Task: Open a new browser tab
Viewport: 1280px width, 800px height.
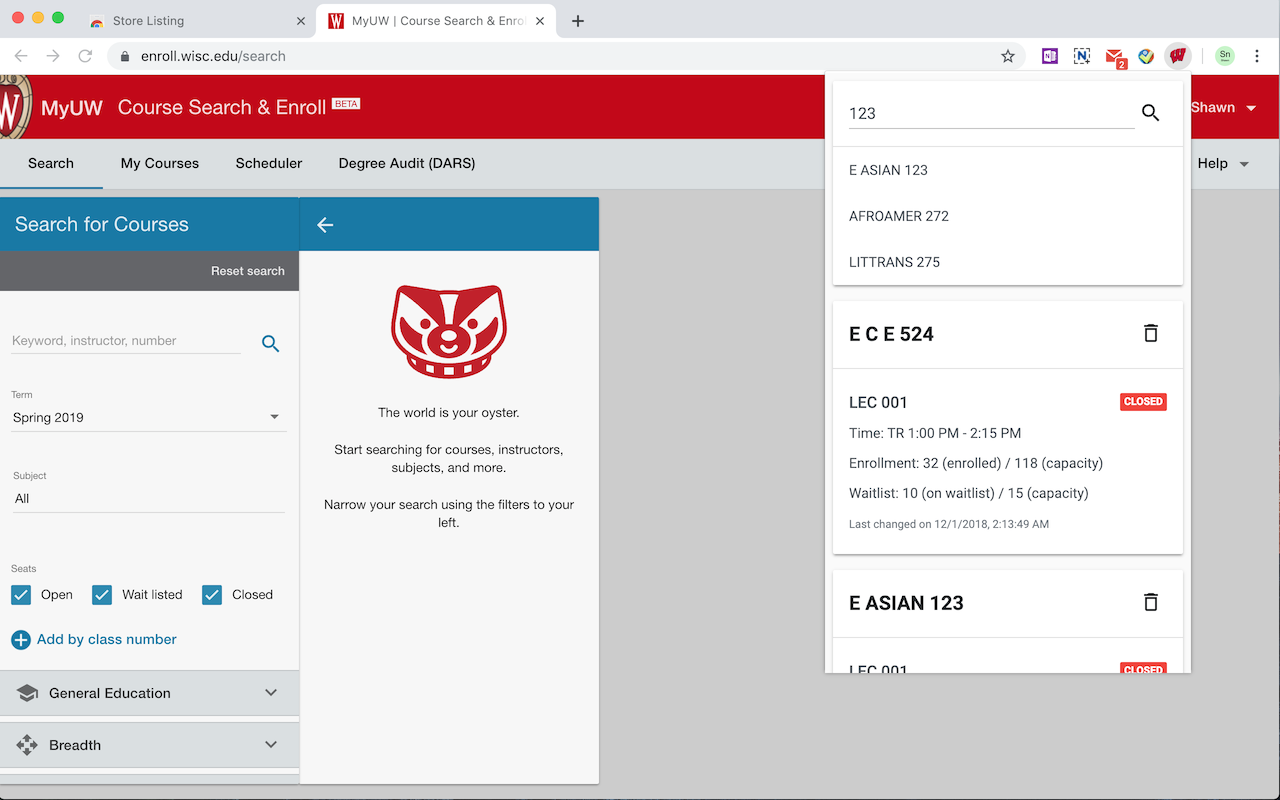Action: pos(578,21)
